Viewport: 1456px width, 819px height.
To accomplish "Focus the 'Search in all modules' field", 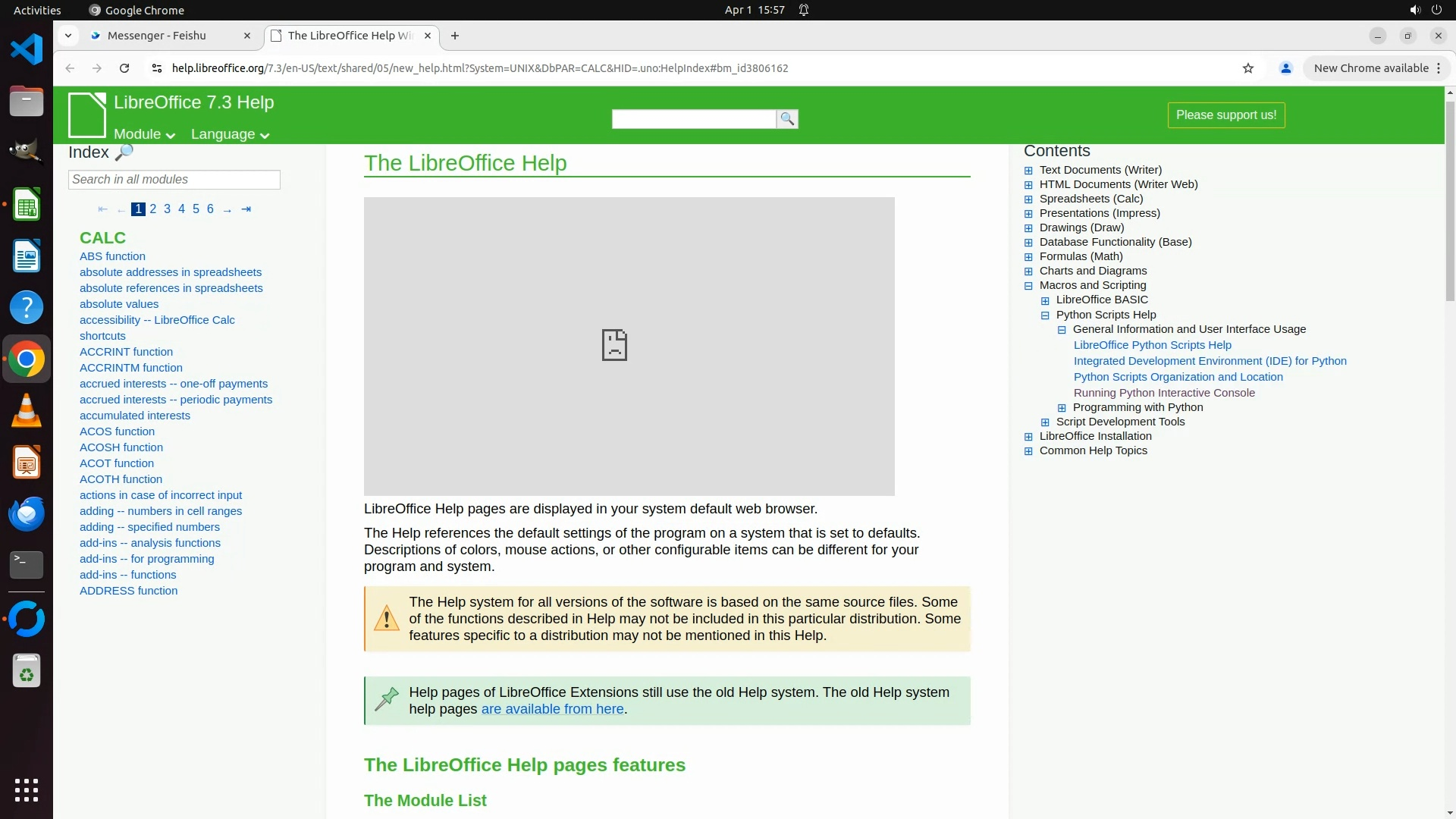I will [174, 180].
